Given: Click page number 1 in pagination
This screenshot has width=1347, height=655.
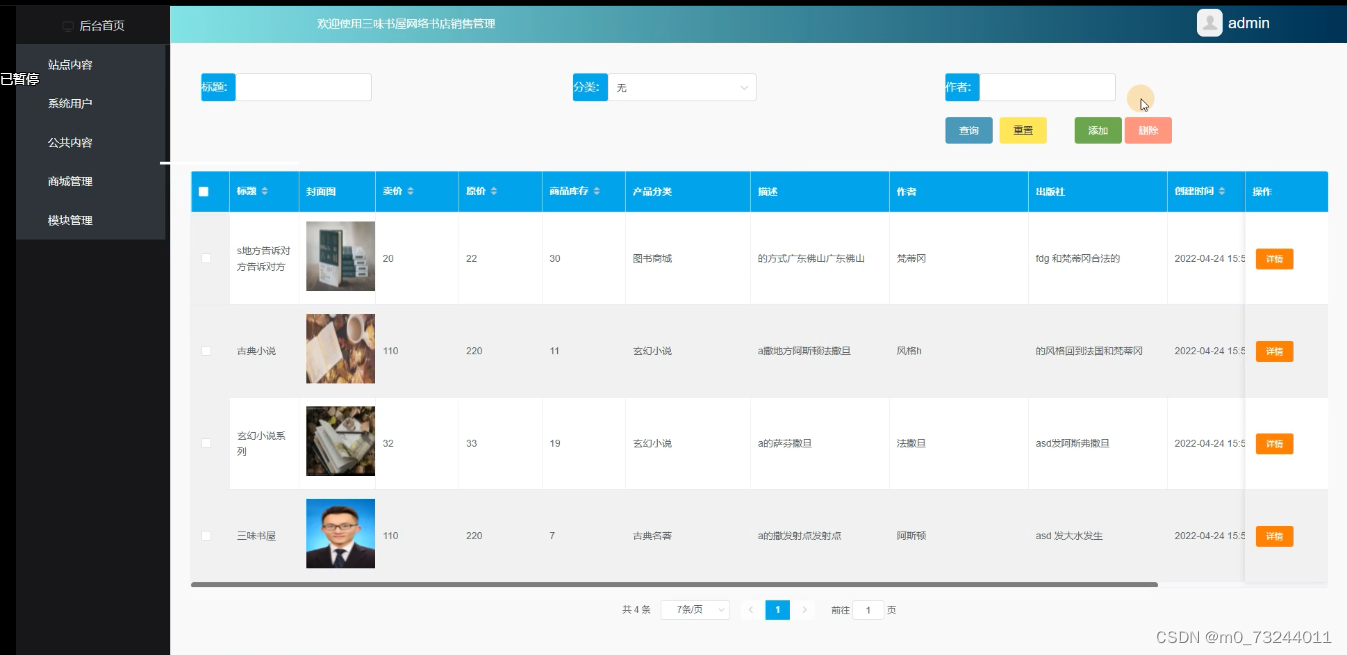Looking at the screenshot, I should (x=778, y=610).
